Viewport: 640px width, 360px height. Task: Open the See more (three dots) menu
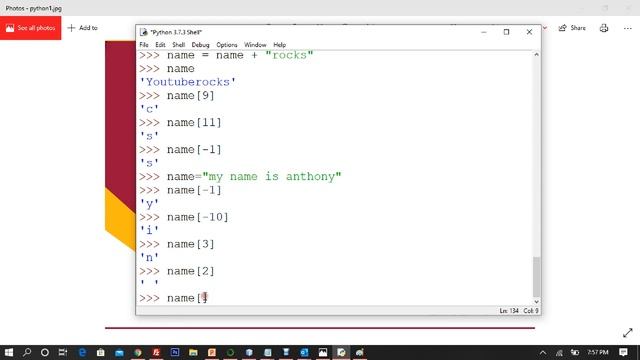pyautogui.click(x=628, y=28)
